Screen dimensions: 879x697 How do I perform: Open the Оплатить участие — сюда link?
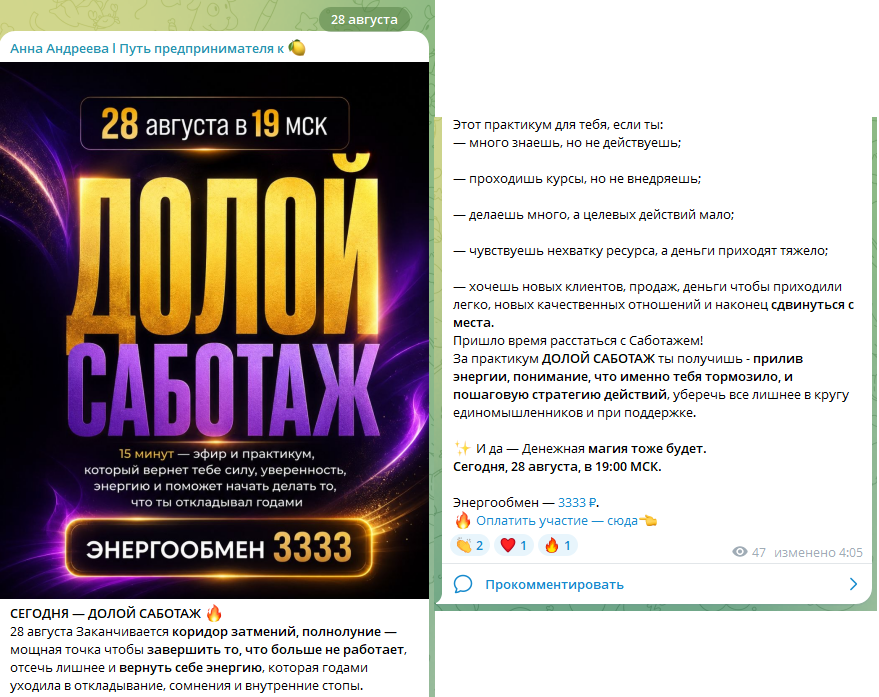(x=557, y=520)
